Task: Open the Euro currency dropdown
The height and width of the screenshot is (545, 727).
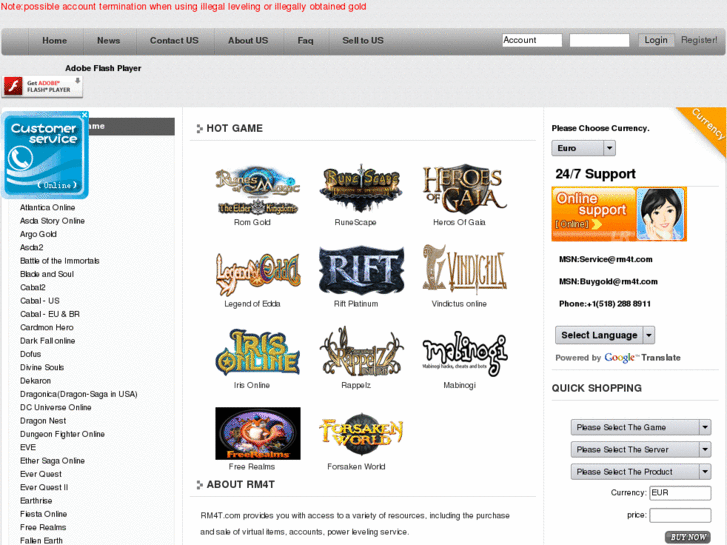Action: (583, 148)
